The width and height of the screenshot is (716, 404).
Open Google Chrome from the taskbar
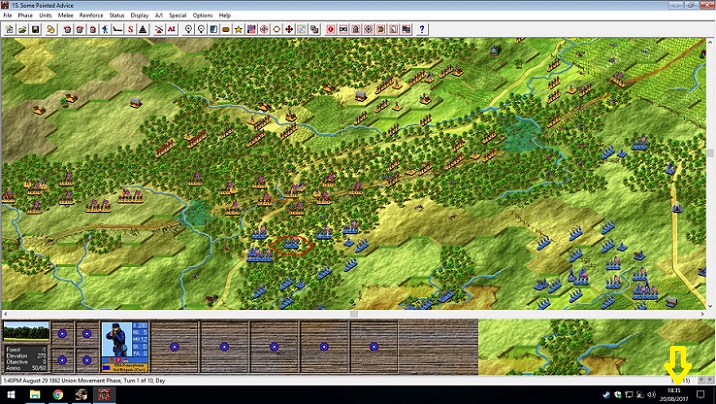coord(58,394)
